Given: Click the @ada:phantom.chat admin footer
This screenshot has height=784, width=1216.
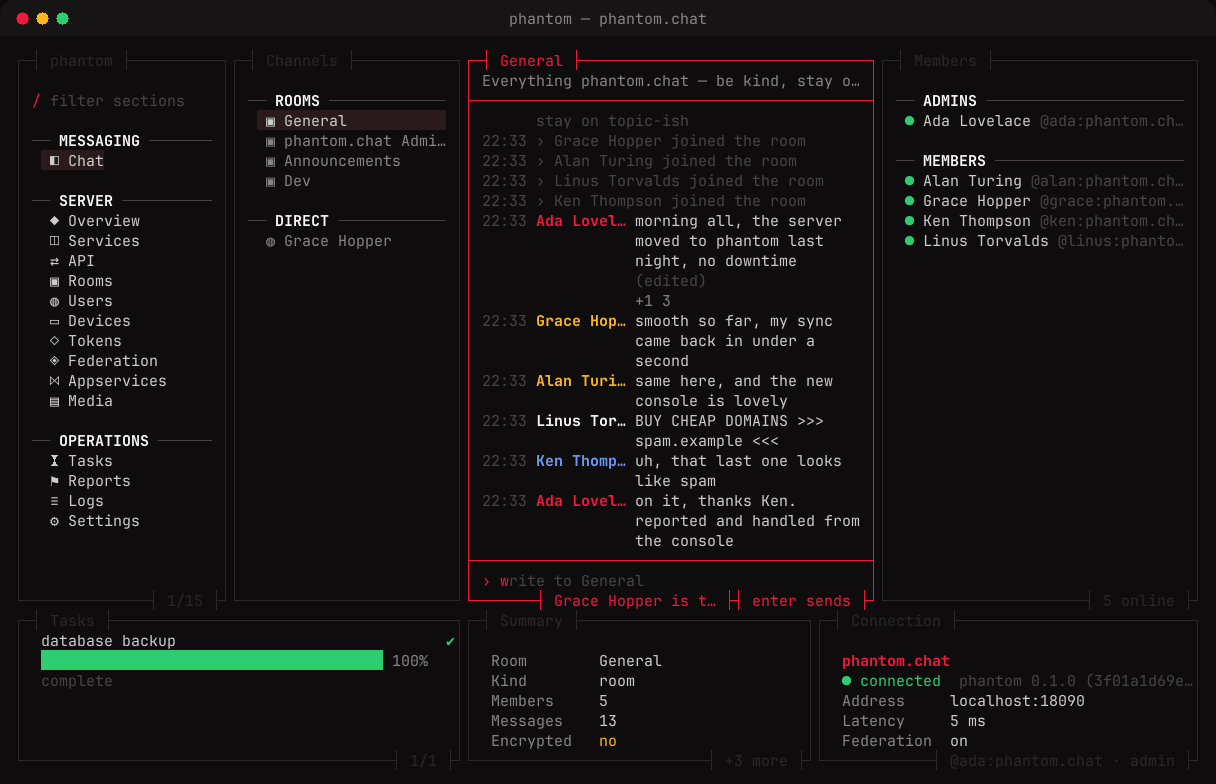Looking at the screenshot, I should (1062, 761).
